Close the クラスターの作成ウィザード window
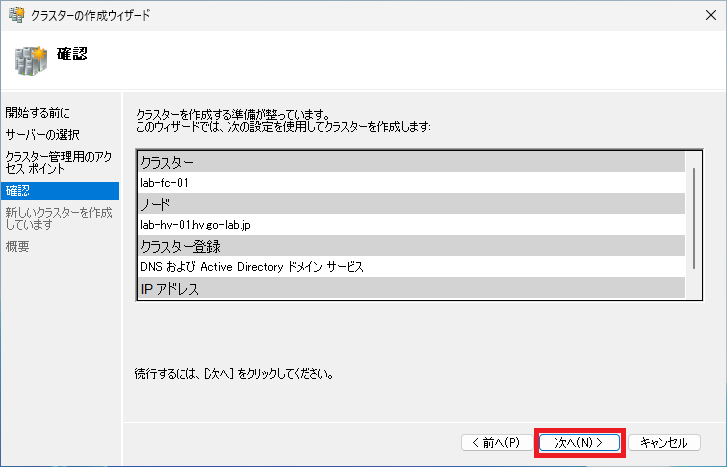 (x=711, y=15)
